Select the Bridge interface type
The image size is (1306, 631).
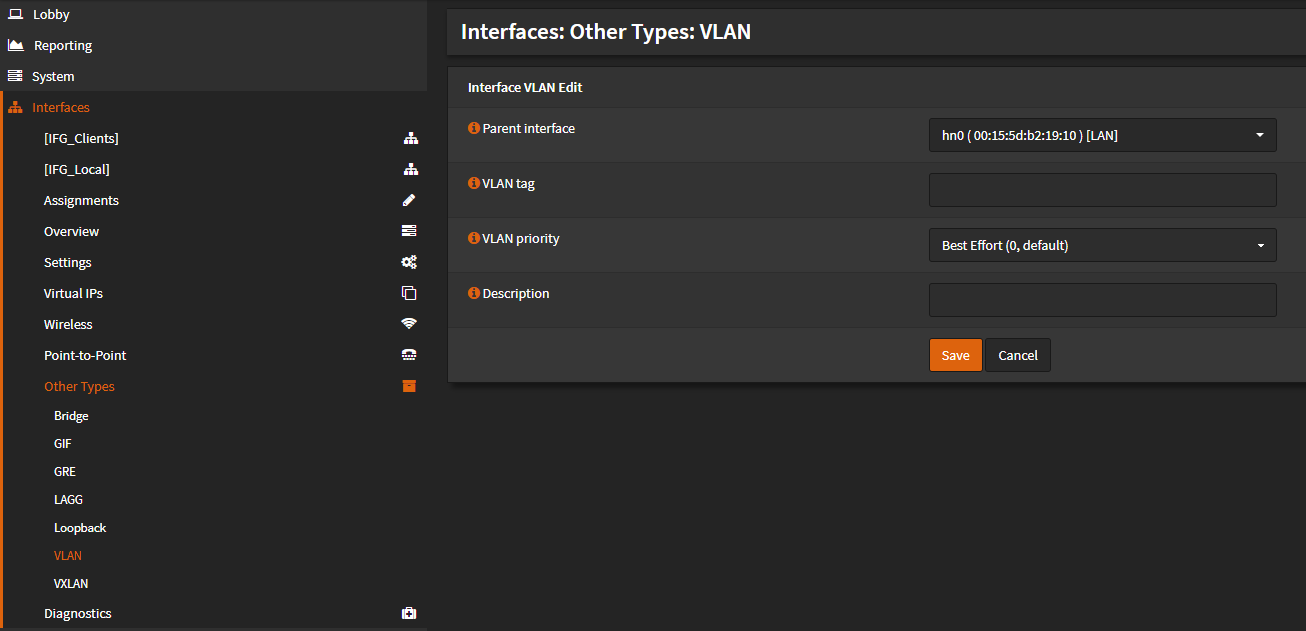(71, 415)
